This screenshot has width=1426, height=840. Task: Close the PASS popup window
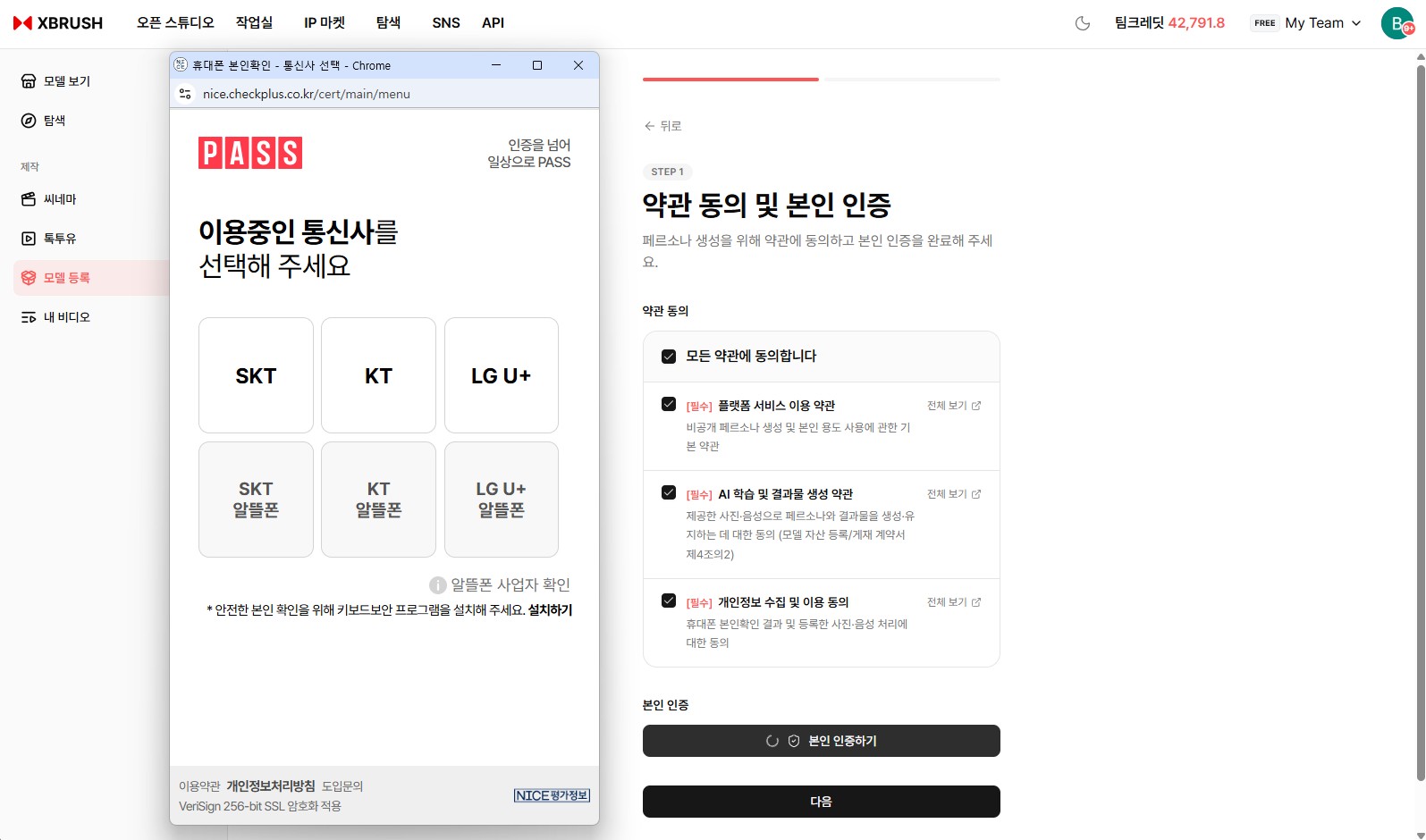[x=578, y=65]
